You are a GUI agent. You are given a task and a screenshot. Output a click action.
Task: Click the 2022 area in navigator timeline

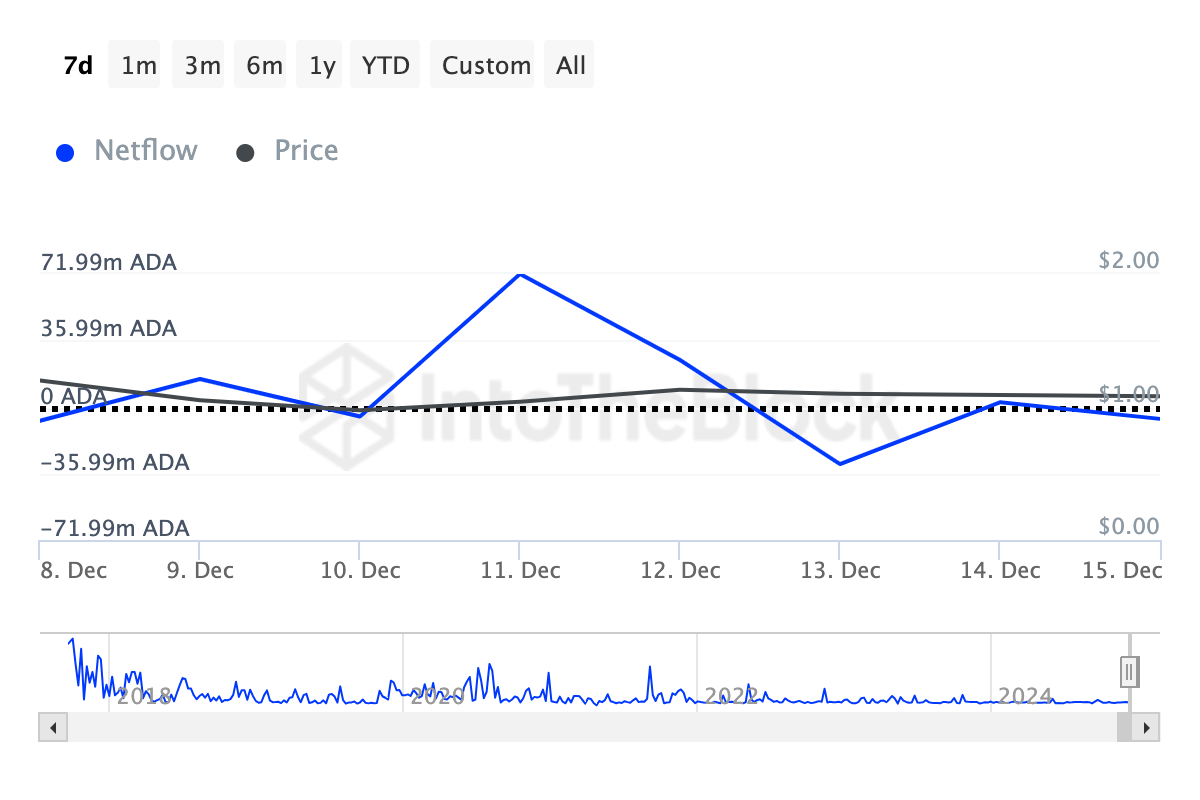click(x=731, y=694)
